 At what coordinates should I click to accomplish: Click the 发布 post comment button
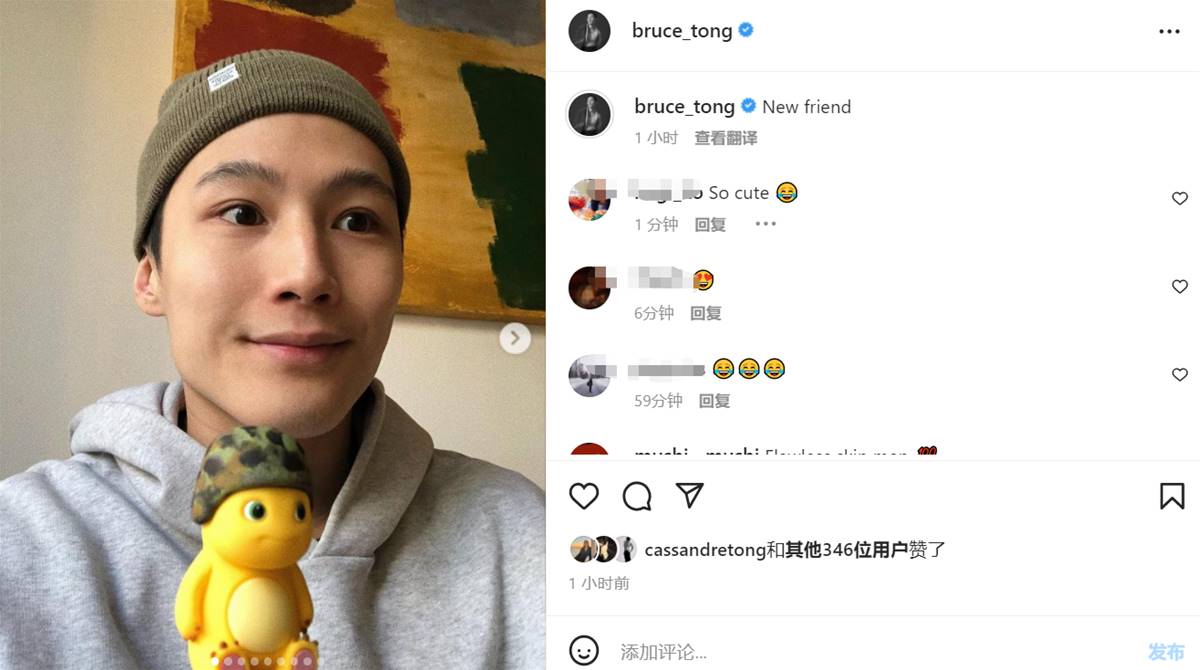pos(1166,652)
